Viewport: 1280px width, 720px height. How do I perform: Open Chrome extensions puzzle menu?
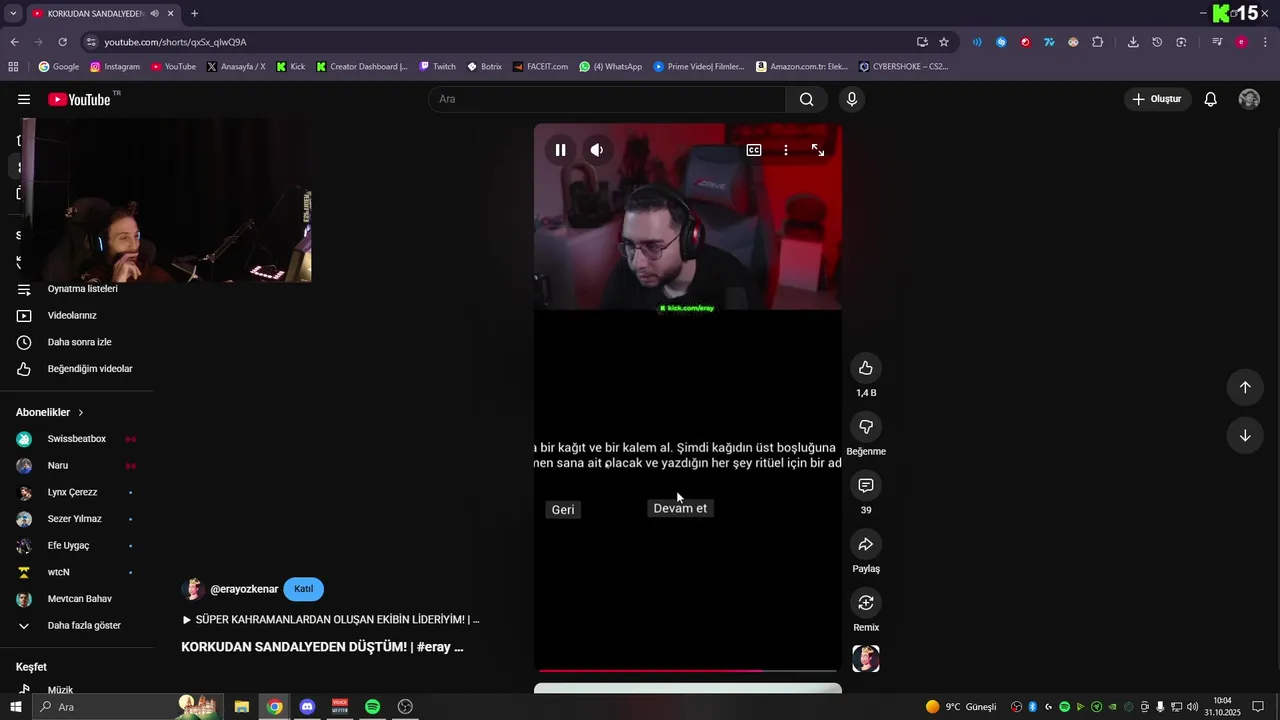[x=1097, y=42]
